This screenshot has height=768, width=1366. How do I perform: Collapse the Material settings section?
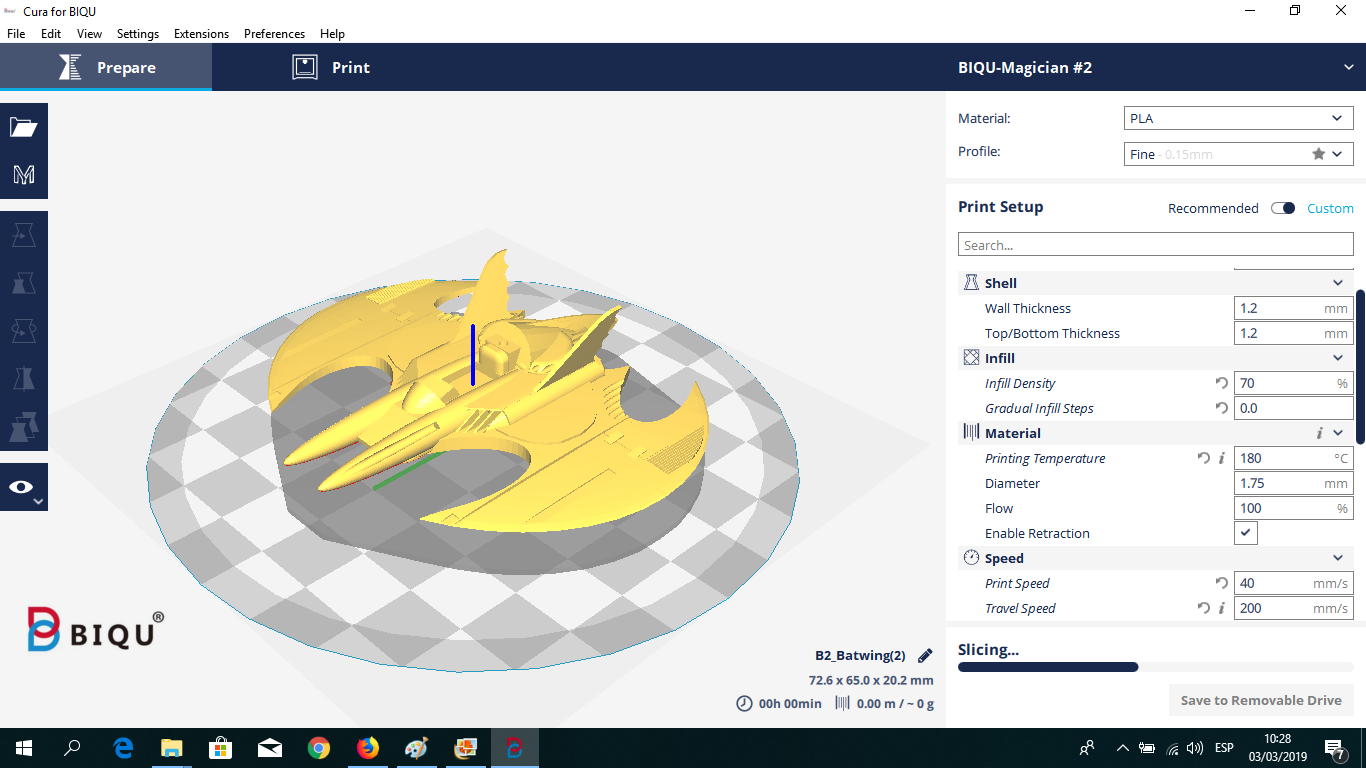(1338, 433)
